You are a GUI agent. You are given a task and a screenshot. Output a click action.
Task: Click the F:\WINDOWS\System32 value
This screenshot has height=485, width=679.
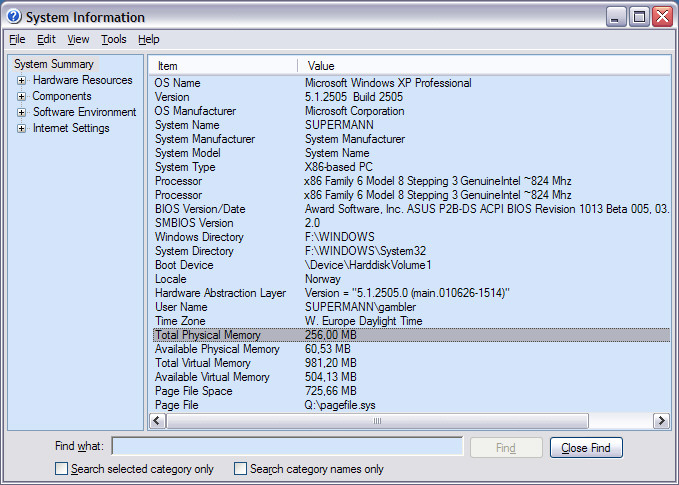[365, 251]
